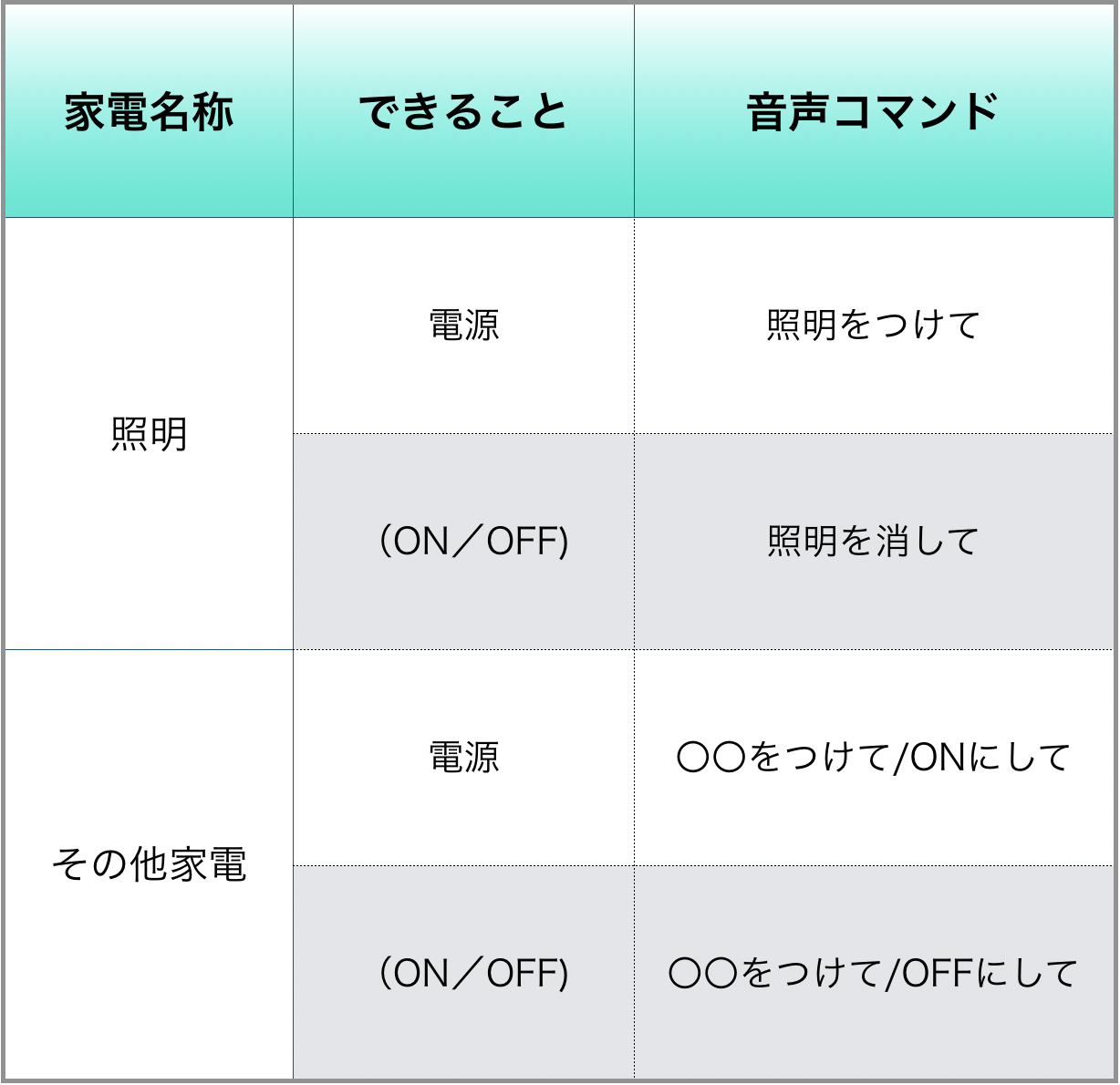The image size is (1120, 1085).
Task: Click (ON/OFF) in the 照明 section
Action: click(473, 542)
